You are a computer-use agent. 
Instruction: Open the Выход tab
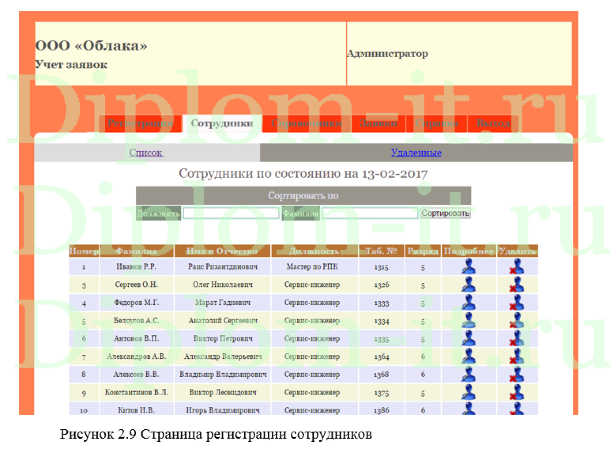click(x=493, y=124)
